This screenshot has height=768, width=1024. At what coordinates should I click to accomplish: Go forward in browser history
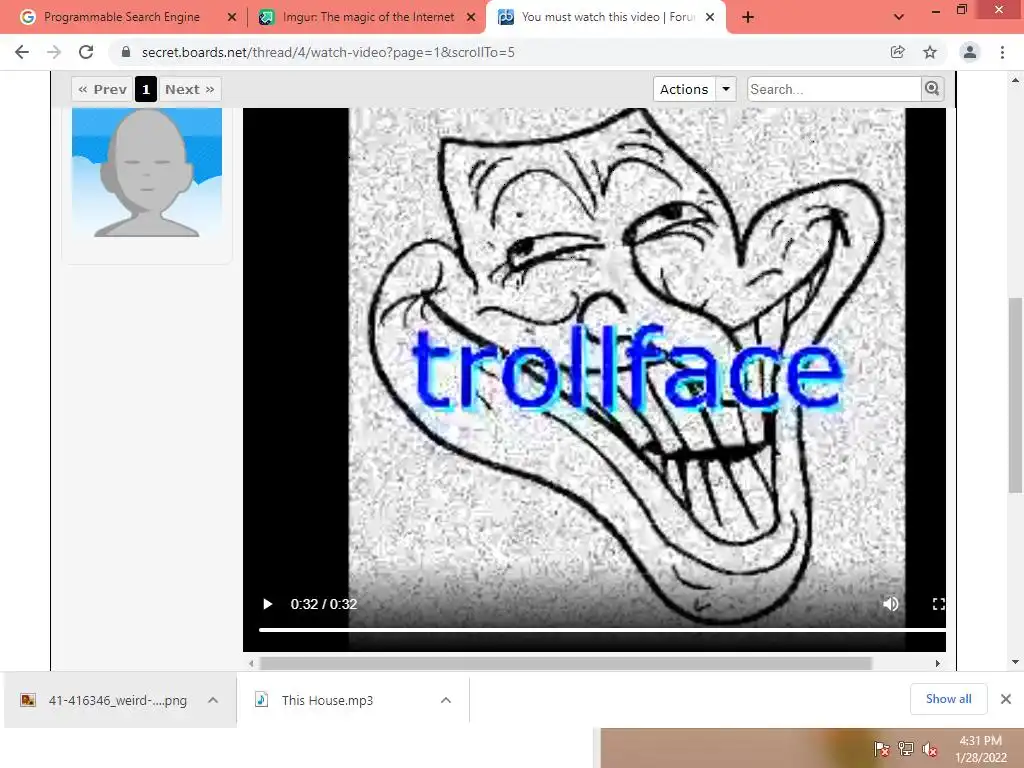(54, 52)
